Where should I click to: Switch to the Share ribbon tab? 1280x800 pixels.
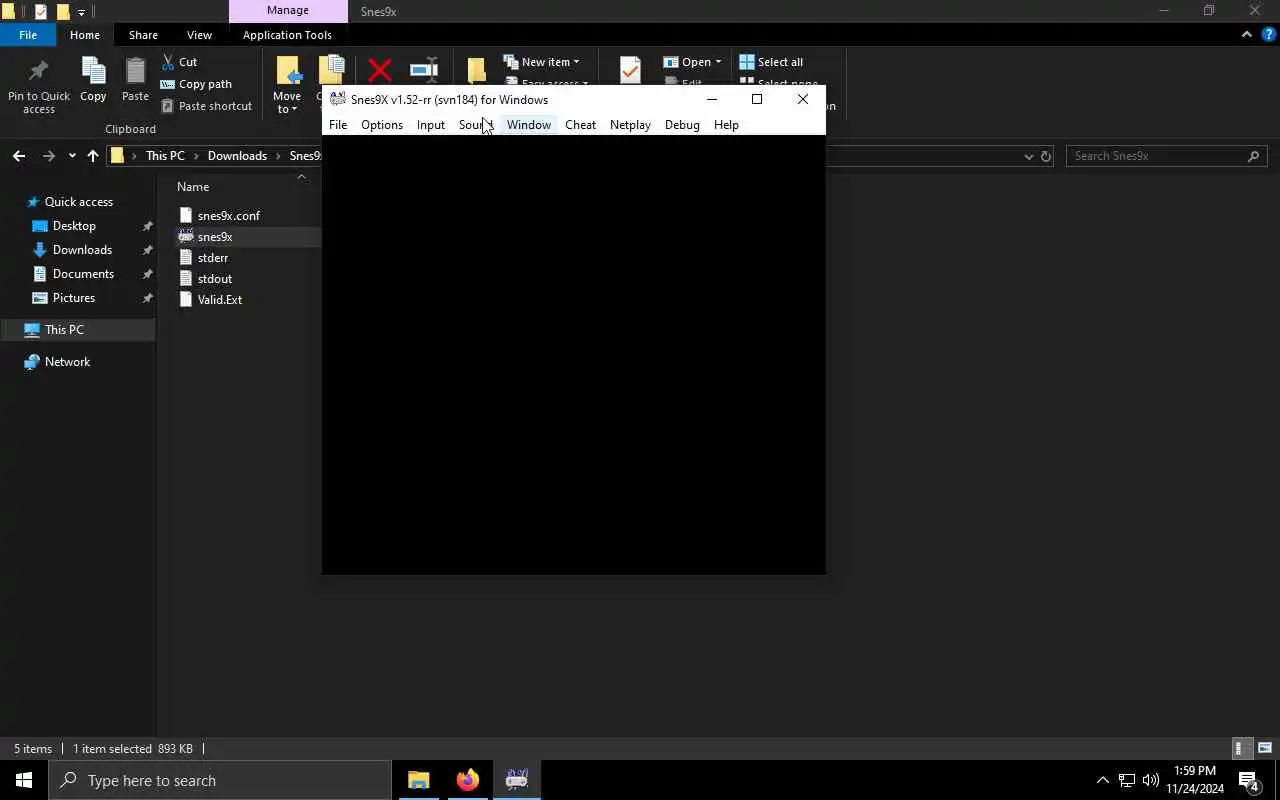click(143, 35)
